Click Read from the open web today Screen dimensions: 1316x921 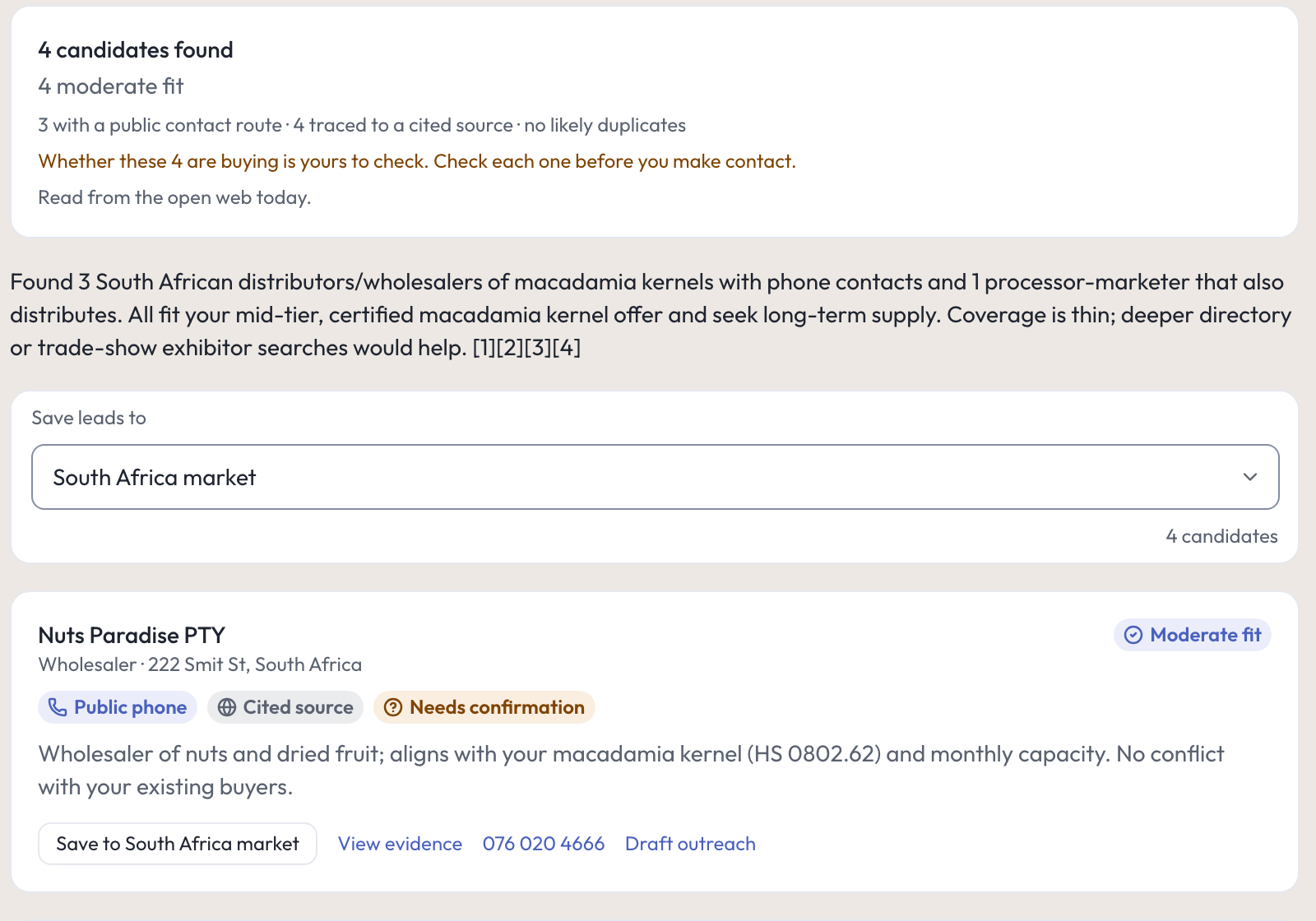pyautogui.click(x=174, y=197)
